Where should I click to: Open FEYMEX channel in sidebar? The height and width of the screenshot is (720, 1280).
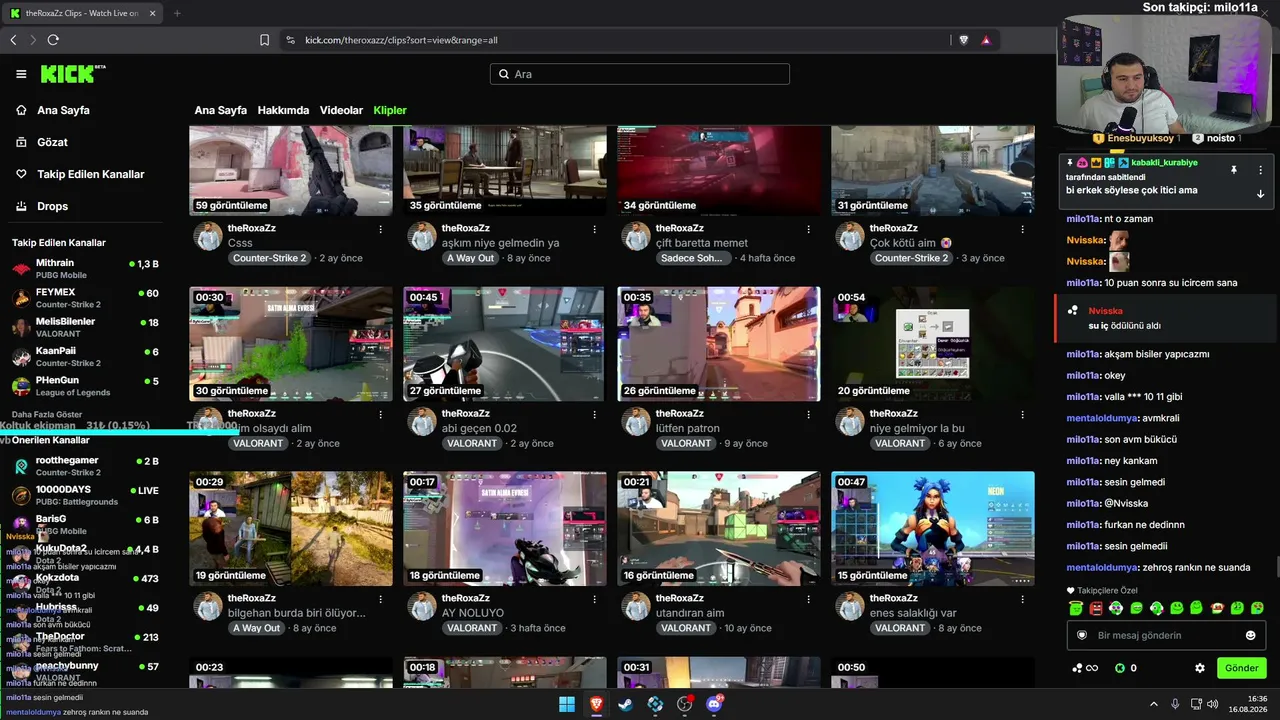[x=85, y=297]
